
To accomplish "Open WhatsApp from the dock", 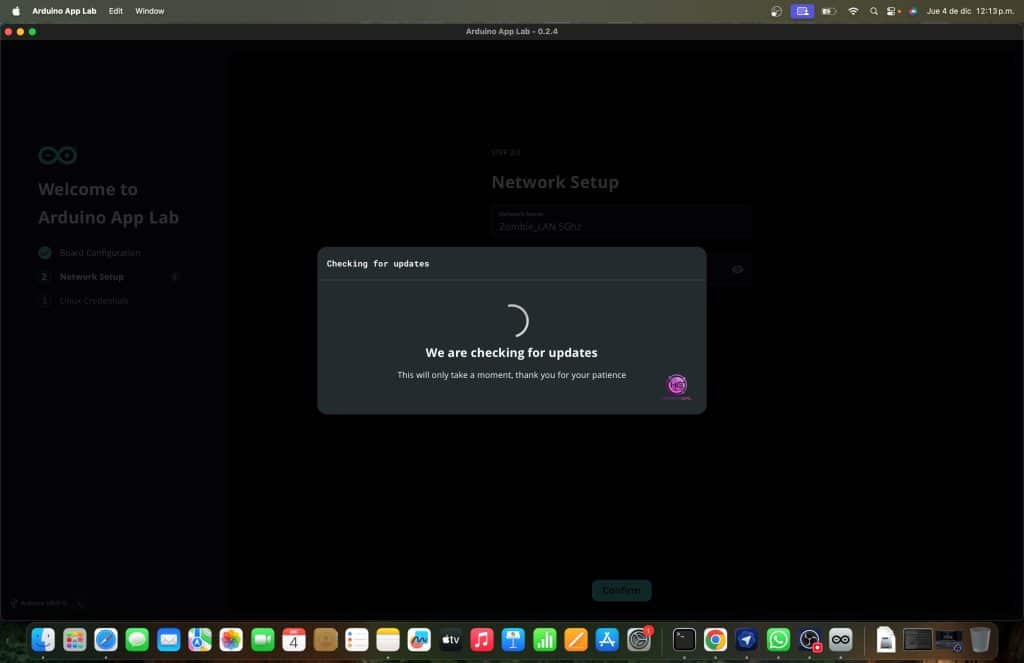I will tap(778, 639).
